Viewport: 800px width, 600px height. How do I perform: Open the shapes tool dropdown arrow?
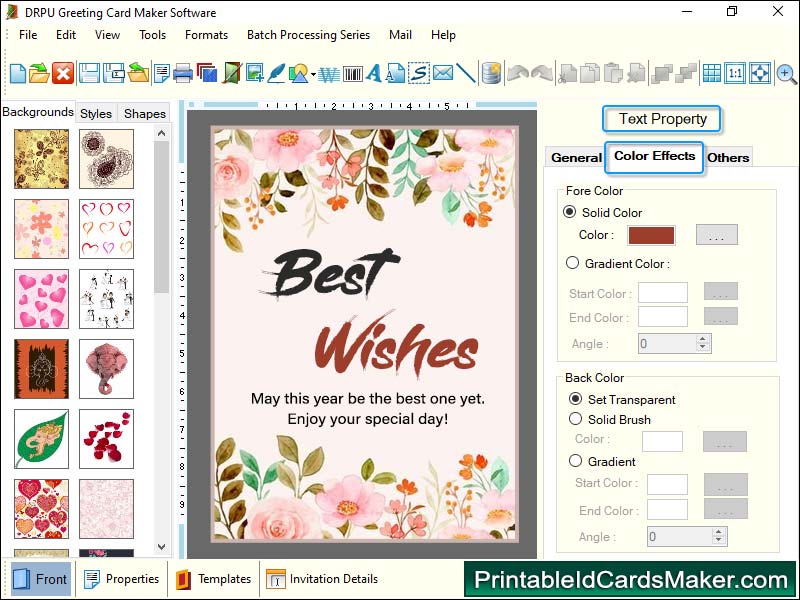tap(313, 74)
